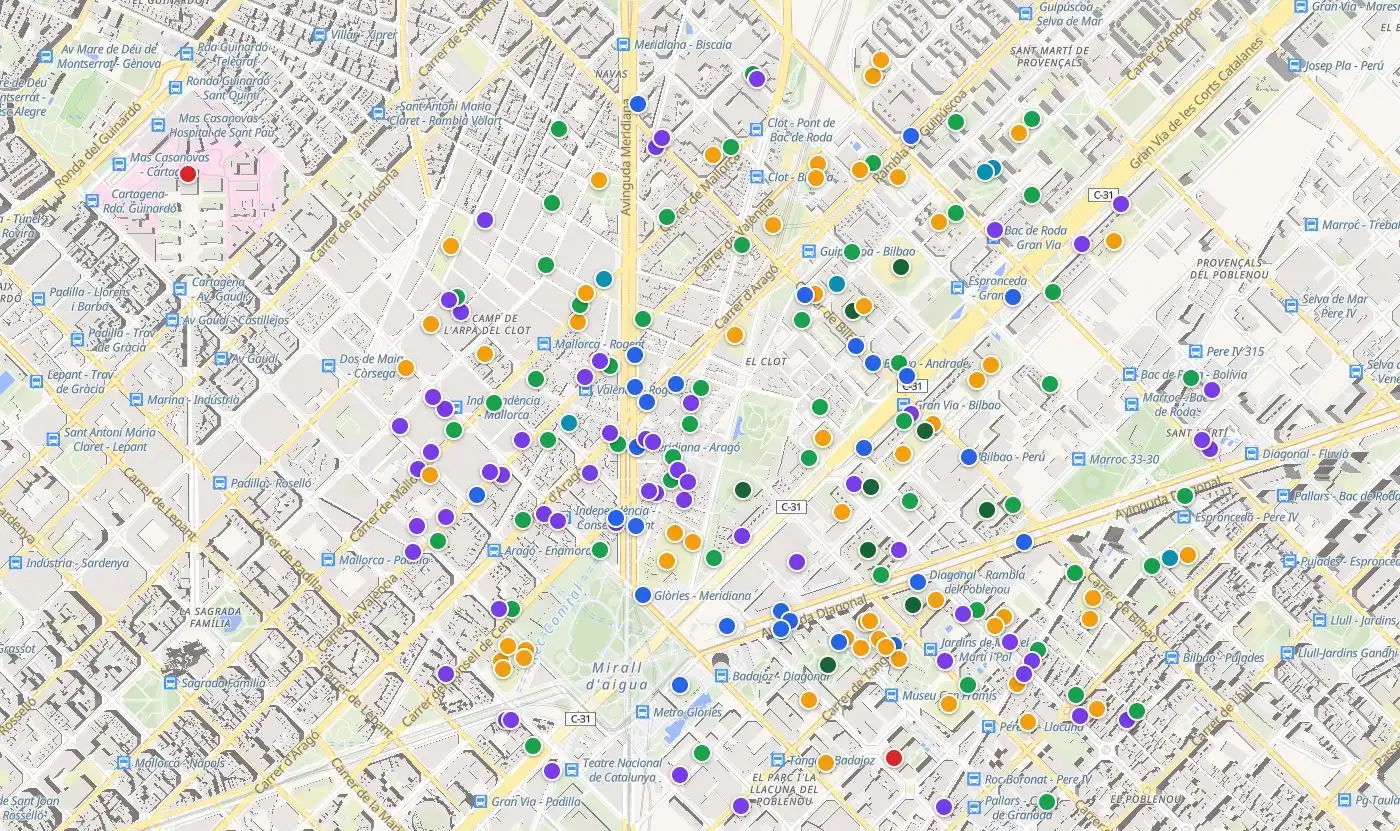This screenshot has width=1400, height=831.
Task: Click the Marroc 33-30 stop icon
Action: 1076,459
